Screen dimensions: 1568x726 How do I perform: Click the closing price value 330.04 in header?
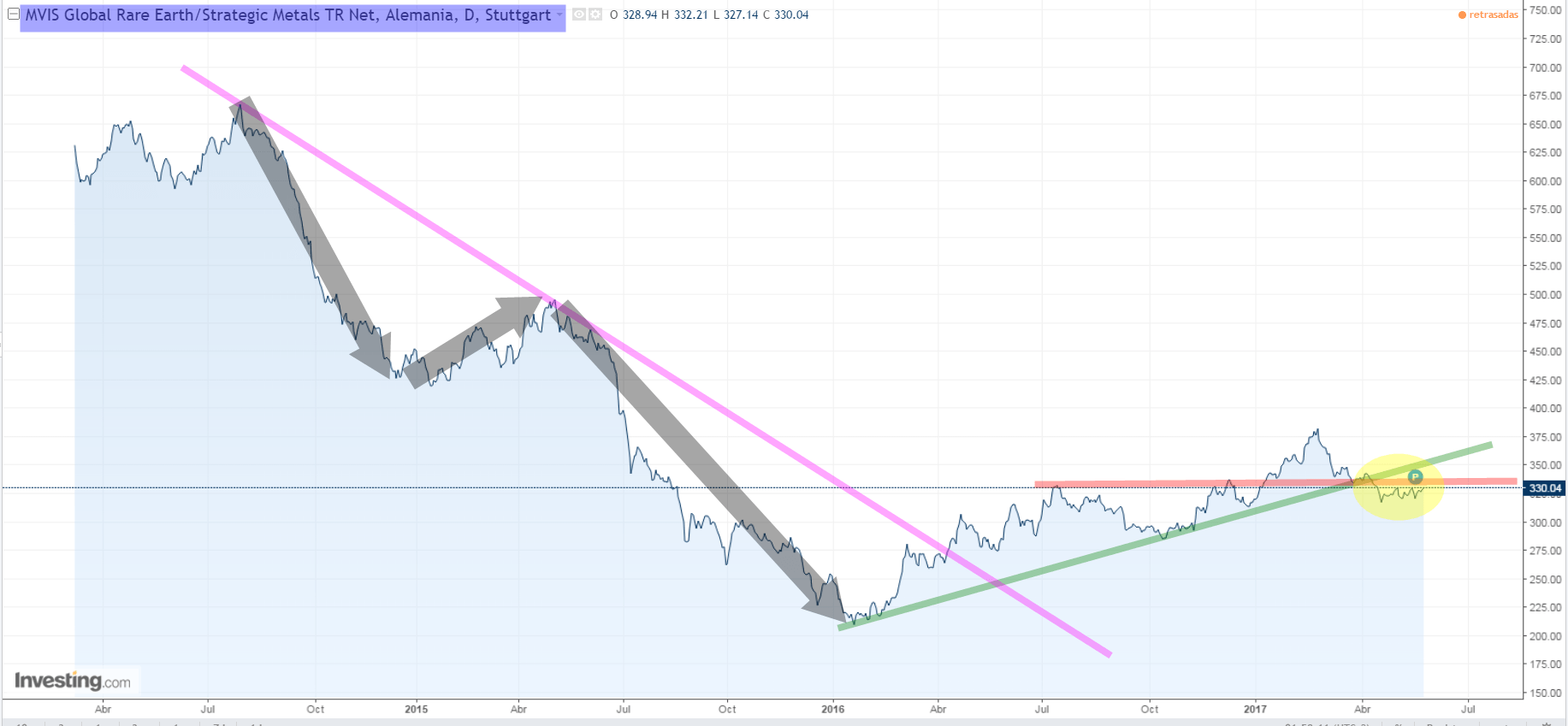pos(790,15)
